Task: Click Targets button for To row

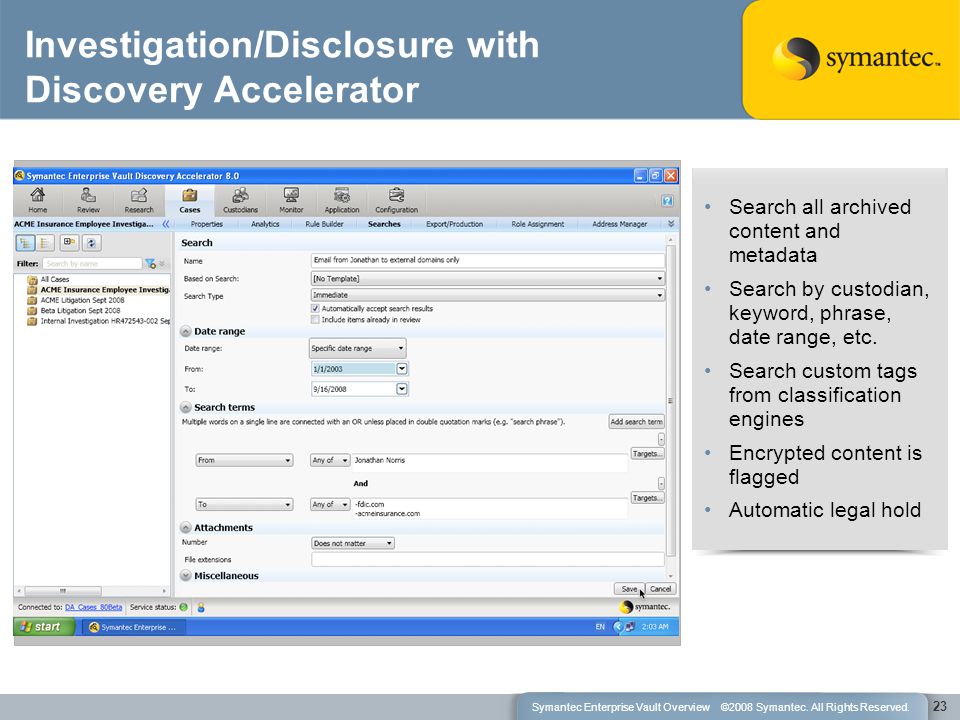Action: pos(647,498)
